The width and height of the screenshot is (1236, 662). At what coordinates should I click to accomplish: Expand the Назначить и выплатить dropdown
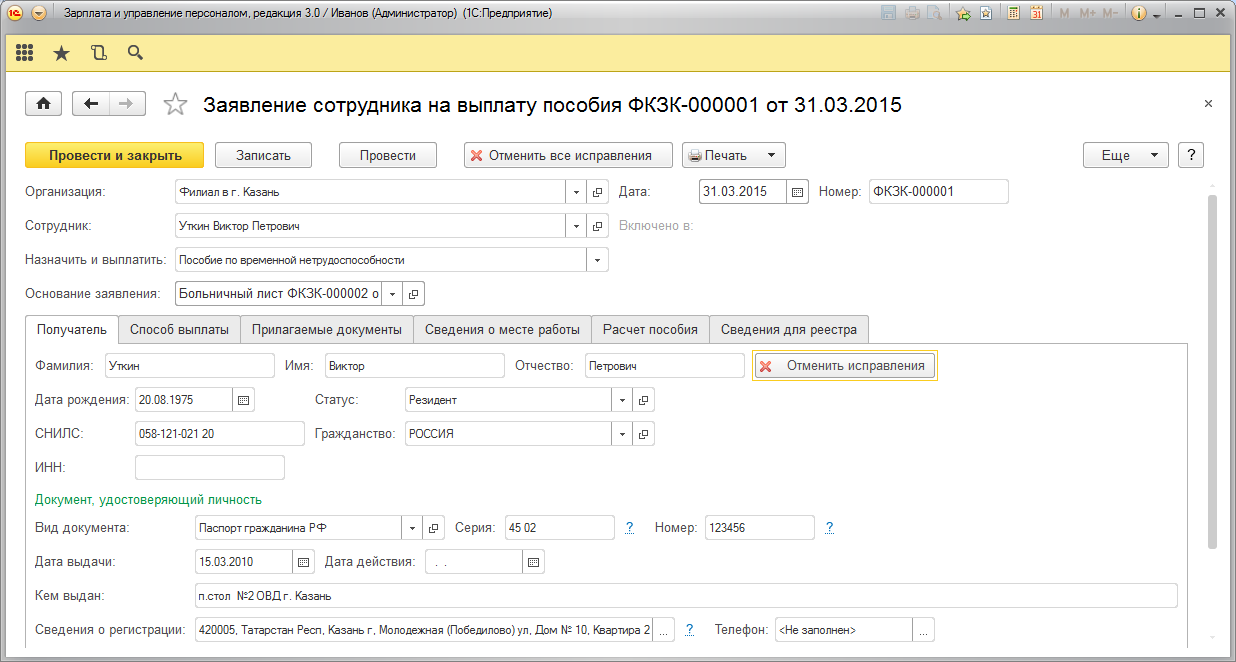597,260
